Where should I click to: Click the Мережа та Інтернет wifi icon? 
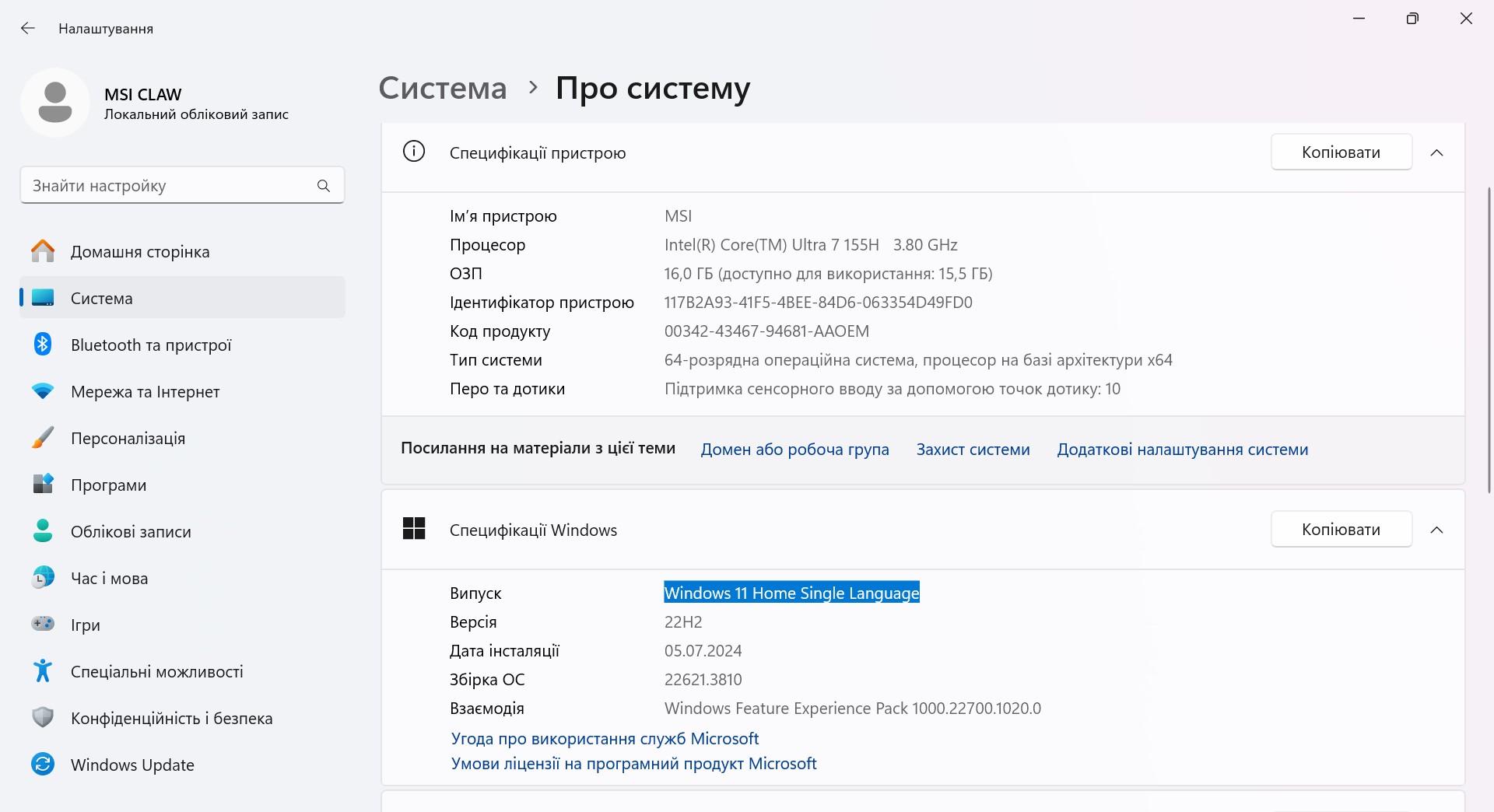43,391
